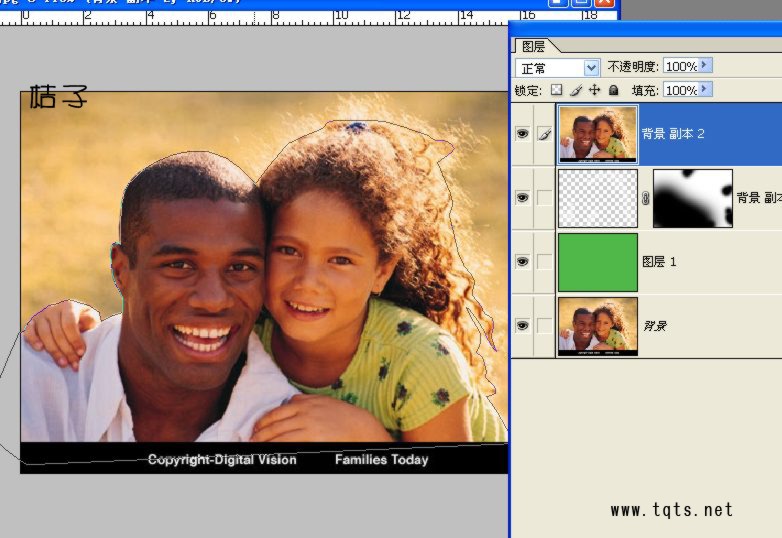Viewport: 782px width, 538px height.
Task: Open the 不透明度 opacity slider arrow
Action: coord(705,65)
